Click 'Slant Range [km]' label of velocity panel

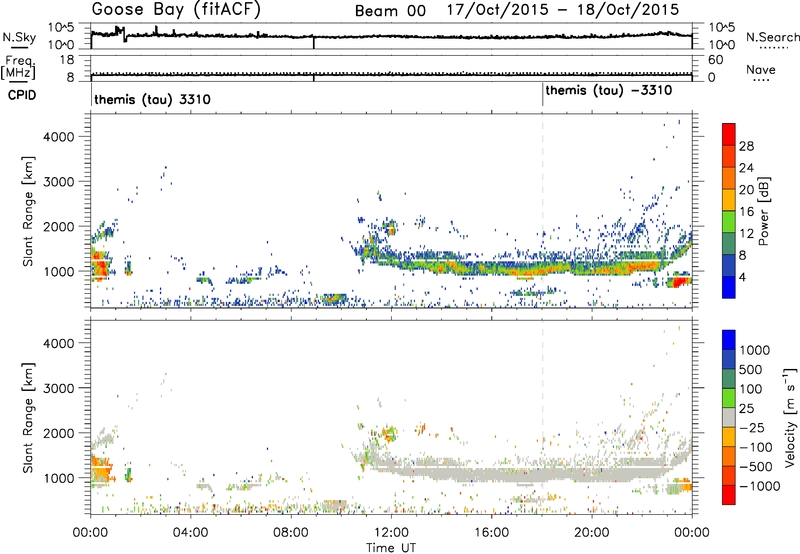[28, 417]
